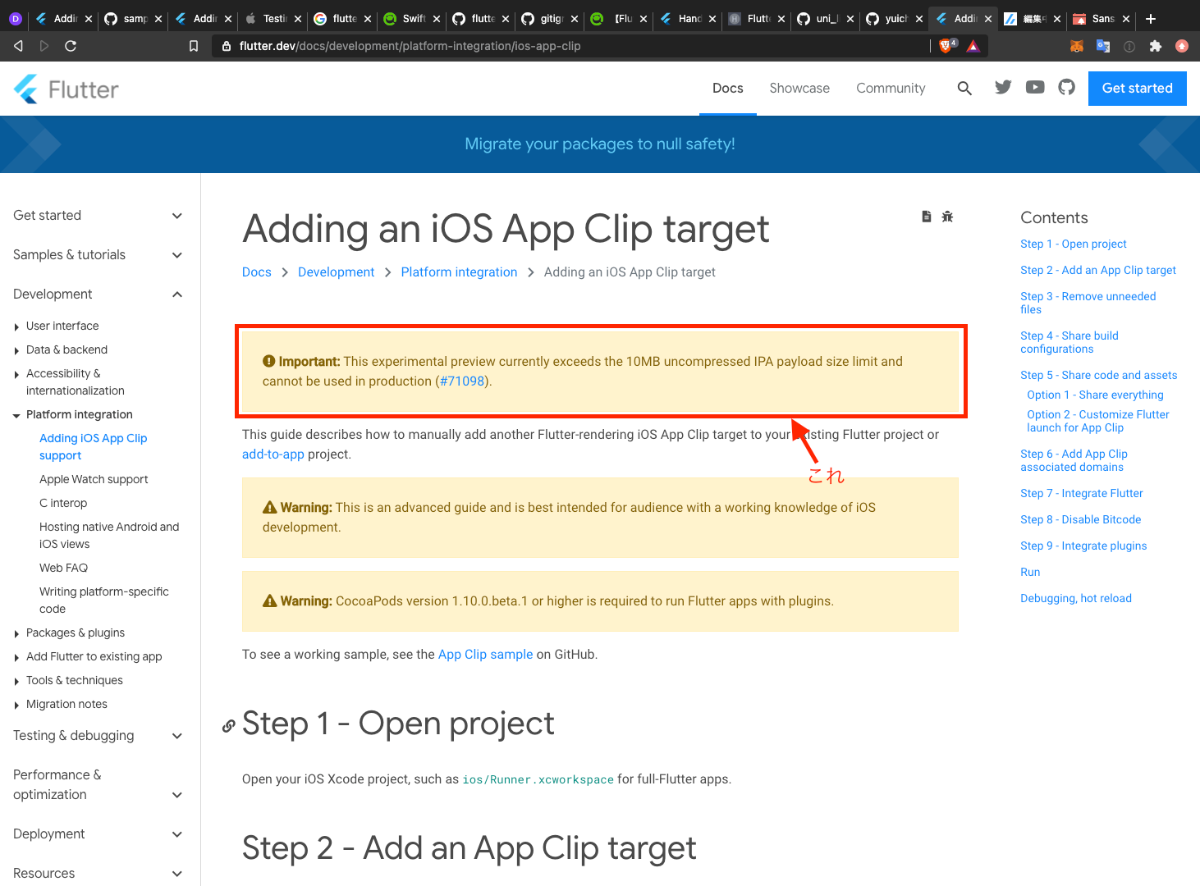
Task: Open the MetaMask fox extension
Action: 1077,46
